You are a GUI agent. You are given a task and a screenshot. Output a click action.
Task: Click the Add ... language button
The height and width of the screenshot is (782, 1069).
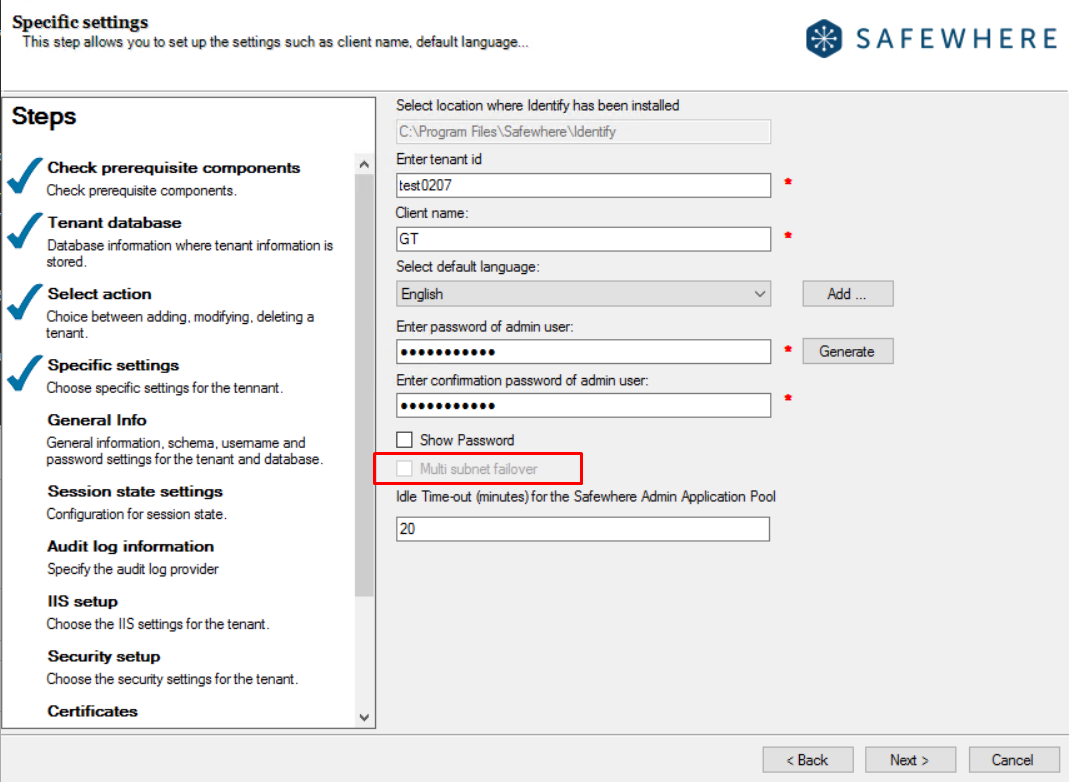click(847, 294)
